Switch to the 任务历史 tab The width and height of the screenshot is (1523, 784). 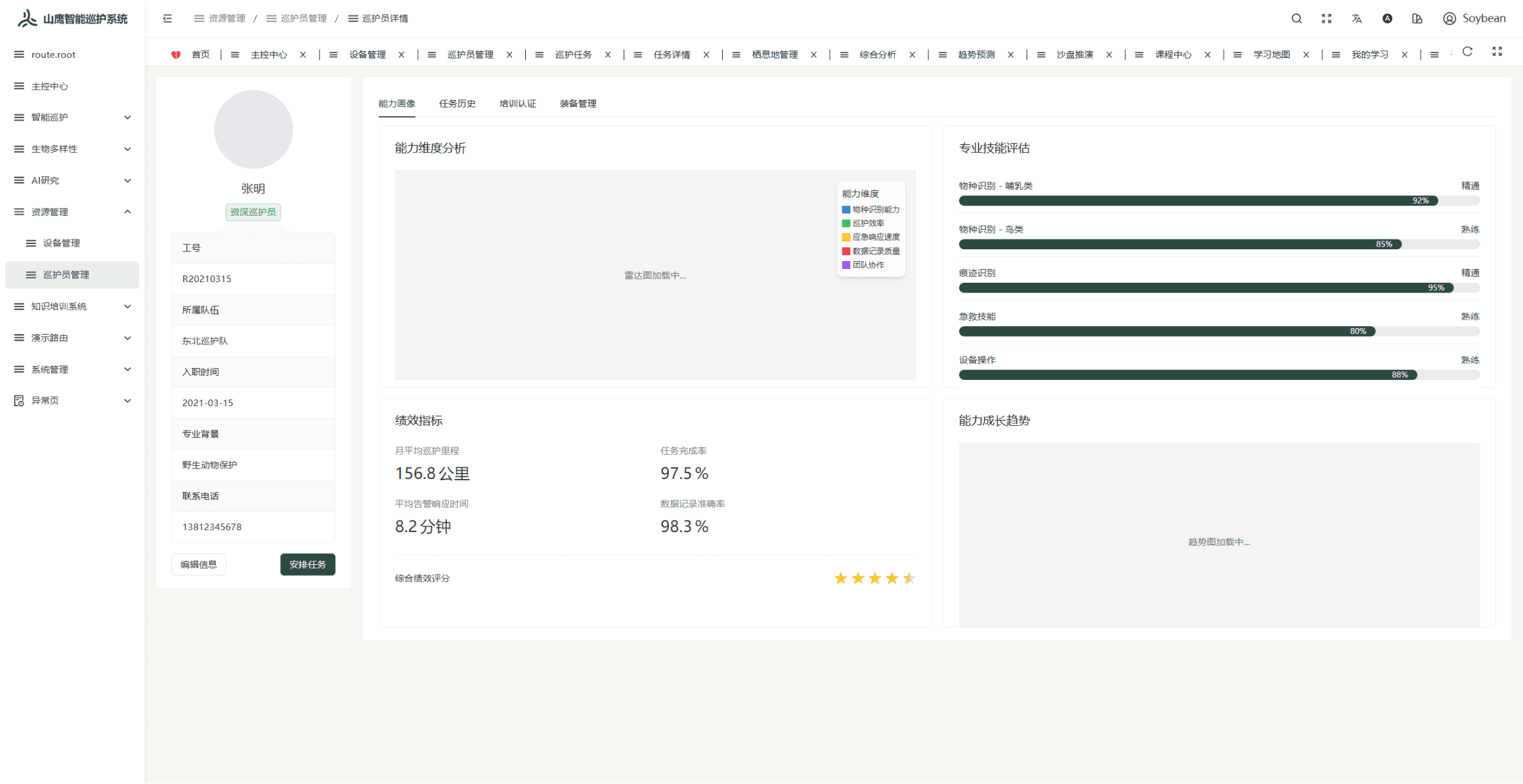[458, 103]
